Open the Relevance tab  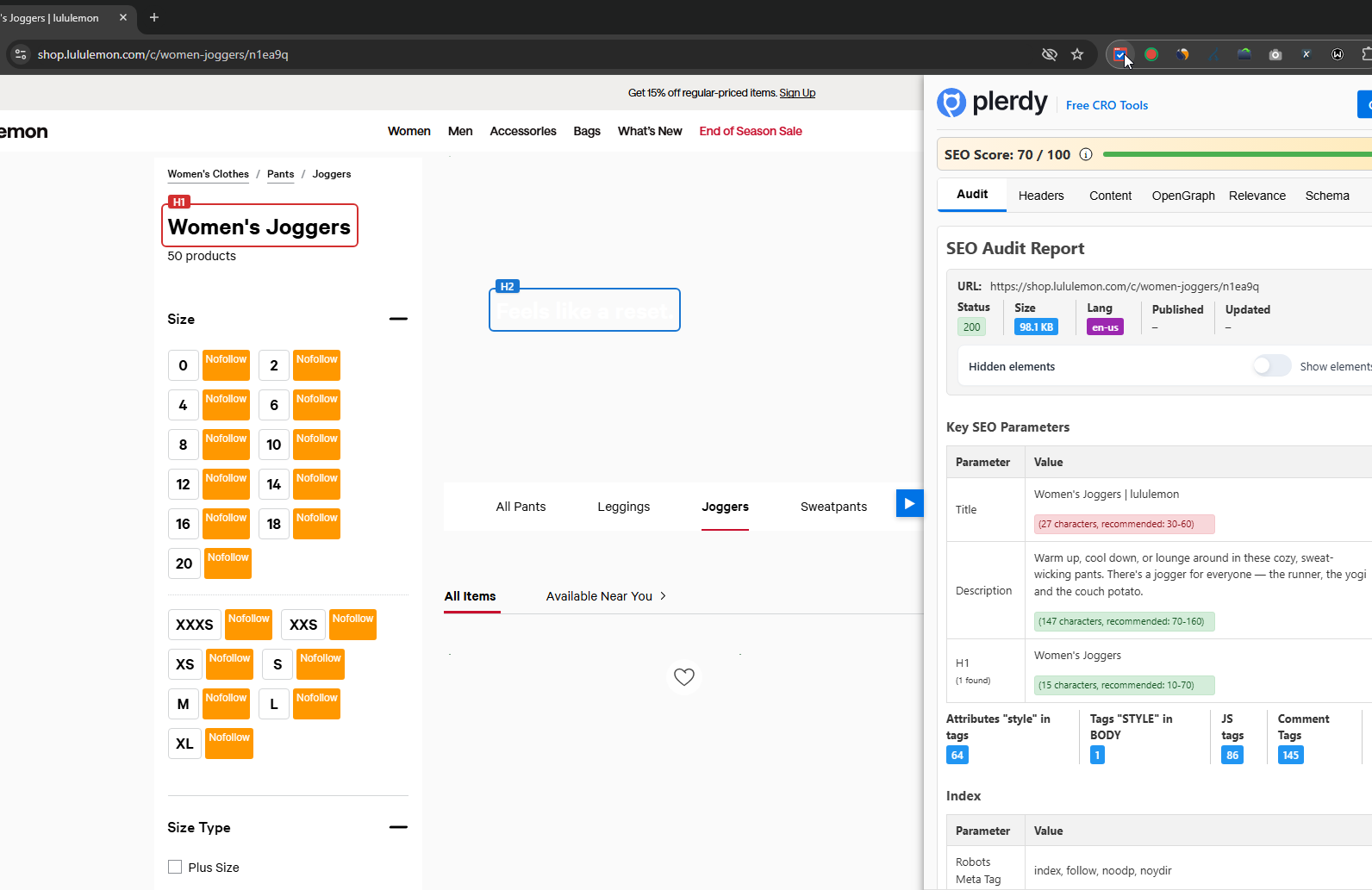pyautogui.click(x=1257, y=196)
